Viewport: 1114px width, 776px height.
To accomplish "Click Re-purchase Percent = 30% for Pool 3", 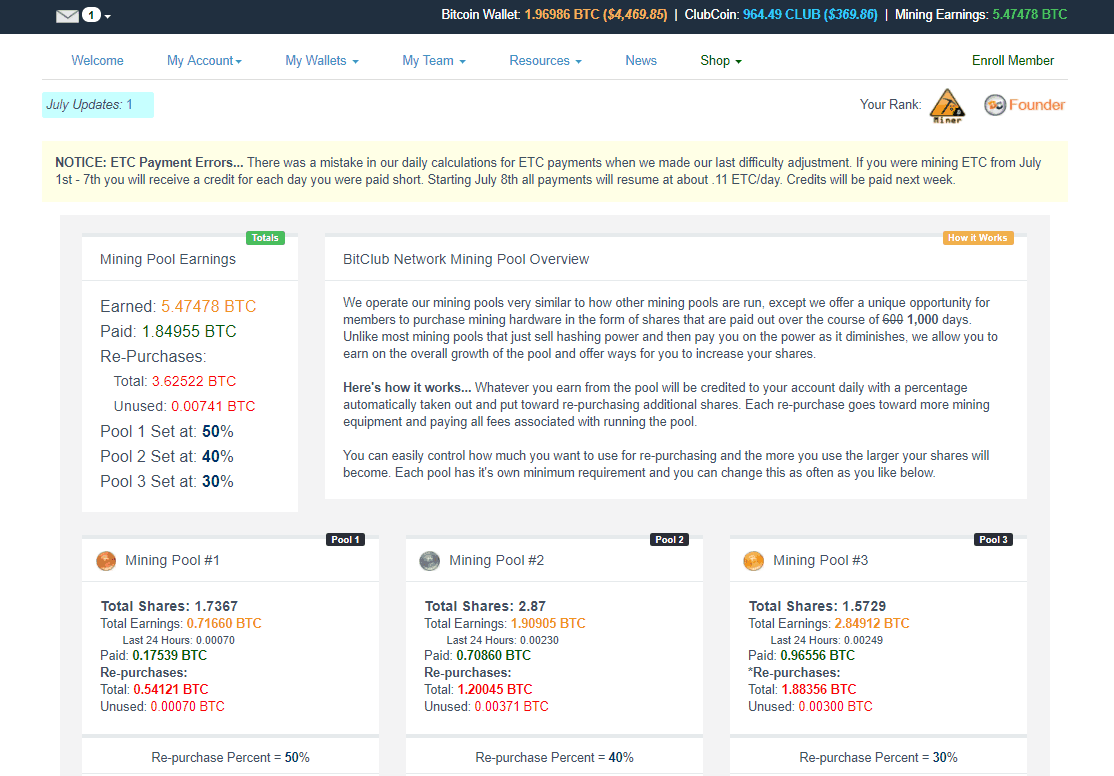I will pyautogui.click(x=878, y=758).
